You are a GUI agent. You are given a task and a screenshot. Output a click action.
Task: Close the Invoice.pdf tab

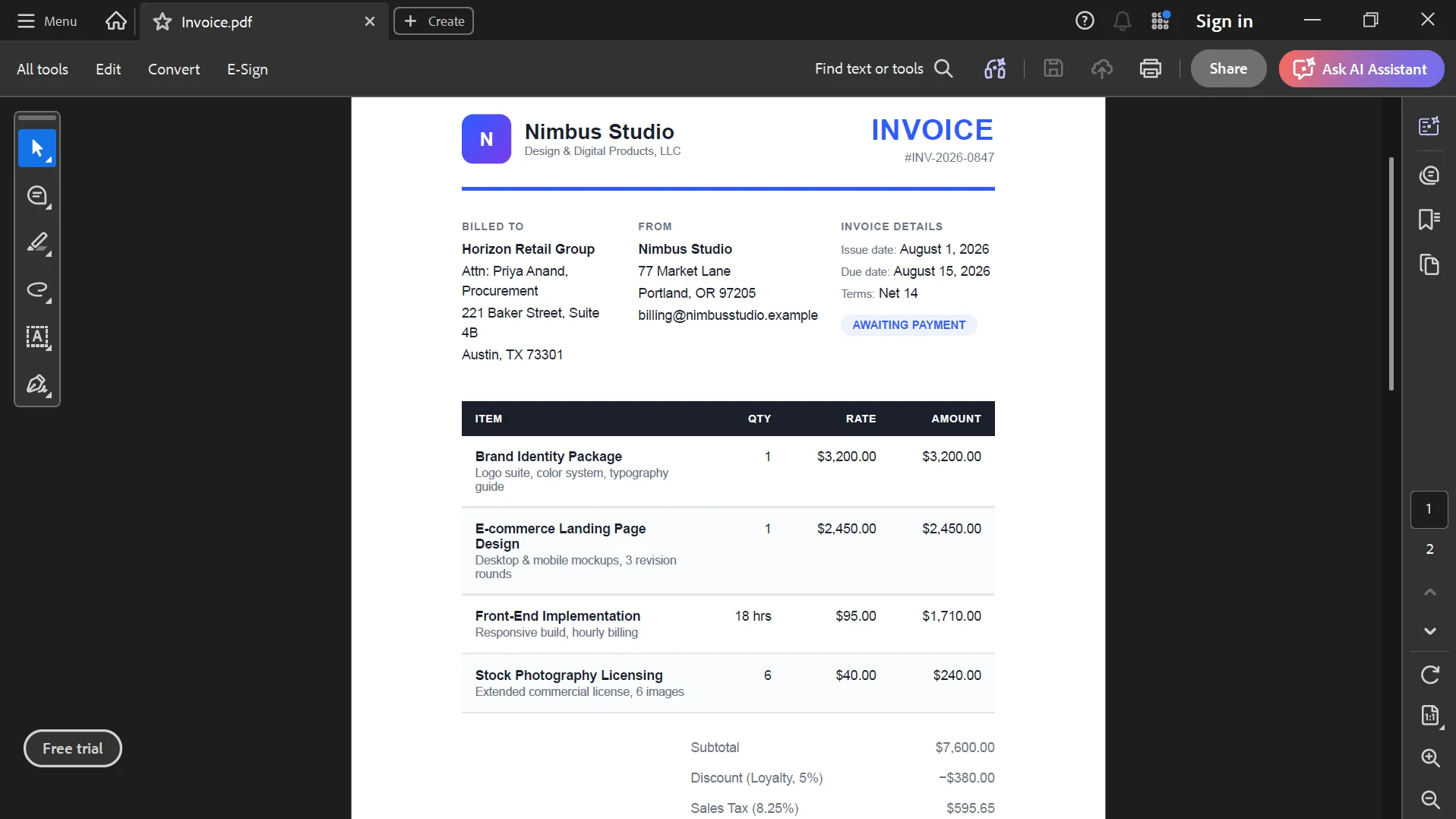click(x=370, y=21)
